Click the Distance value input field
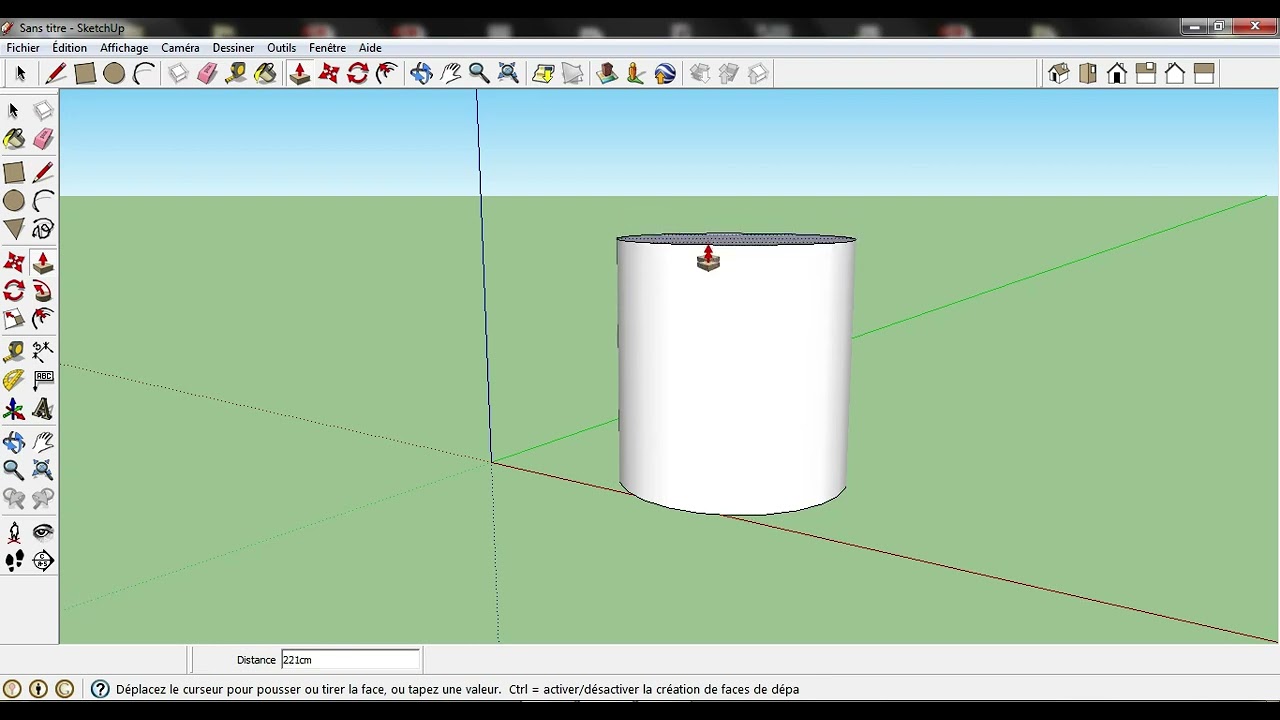Screen dimensions: 1280x720 (x=350, y=659)
